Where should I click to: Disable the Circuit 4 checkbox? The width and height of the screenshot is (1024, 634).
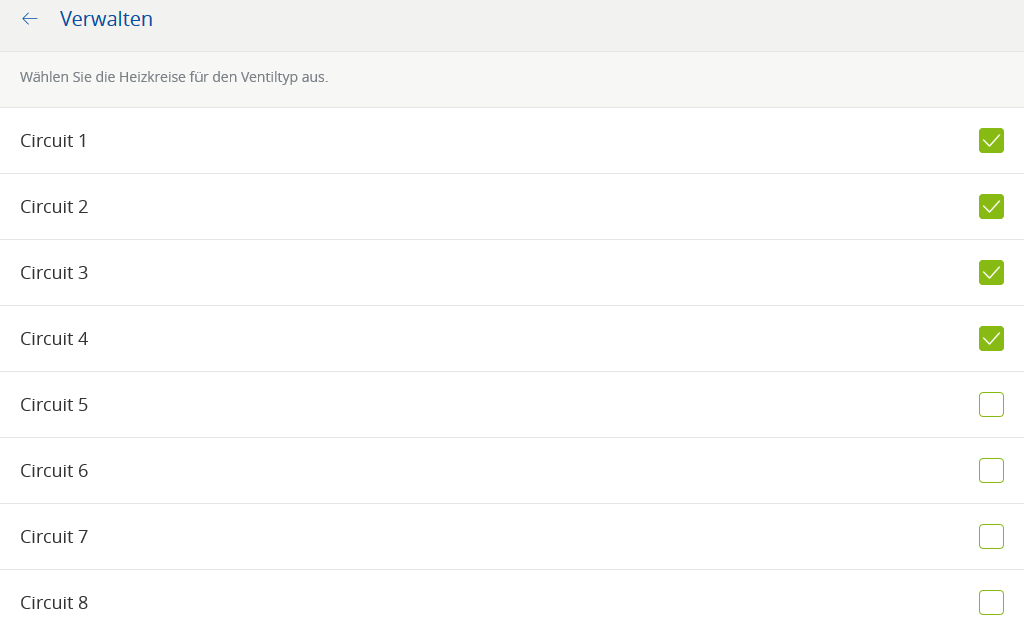(x=991, y=339)
